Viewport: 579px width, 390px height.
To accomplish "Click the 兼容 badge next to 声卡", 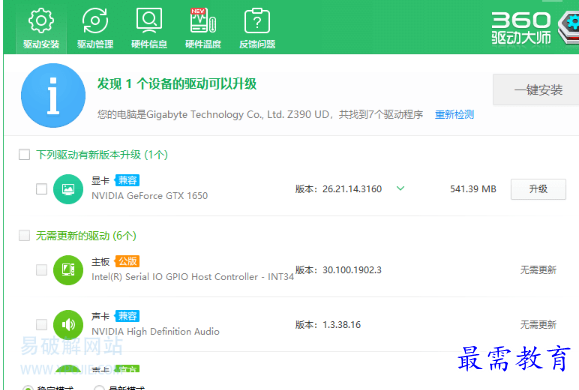I will coord(127,316).
